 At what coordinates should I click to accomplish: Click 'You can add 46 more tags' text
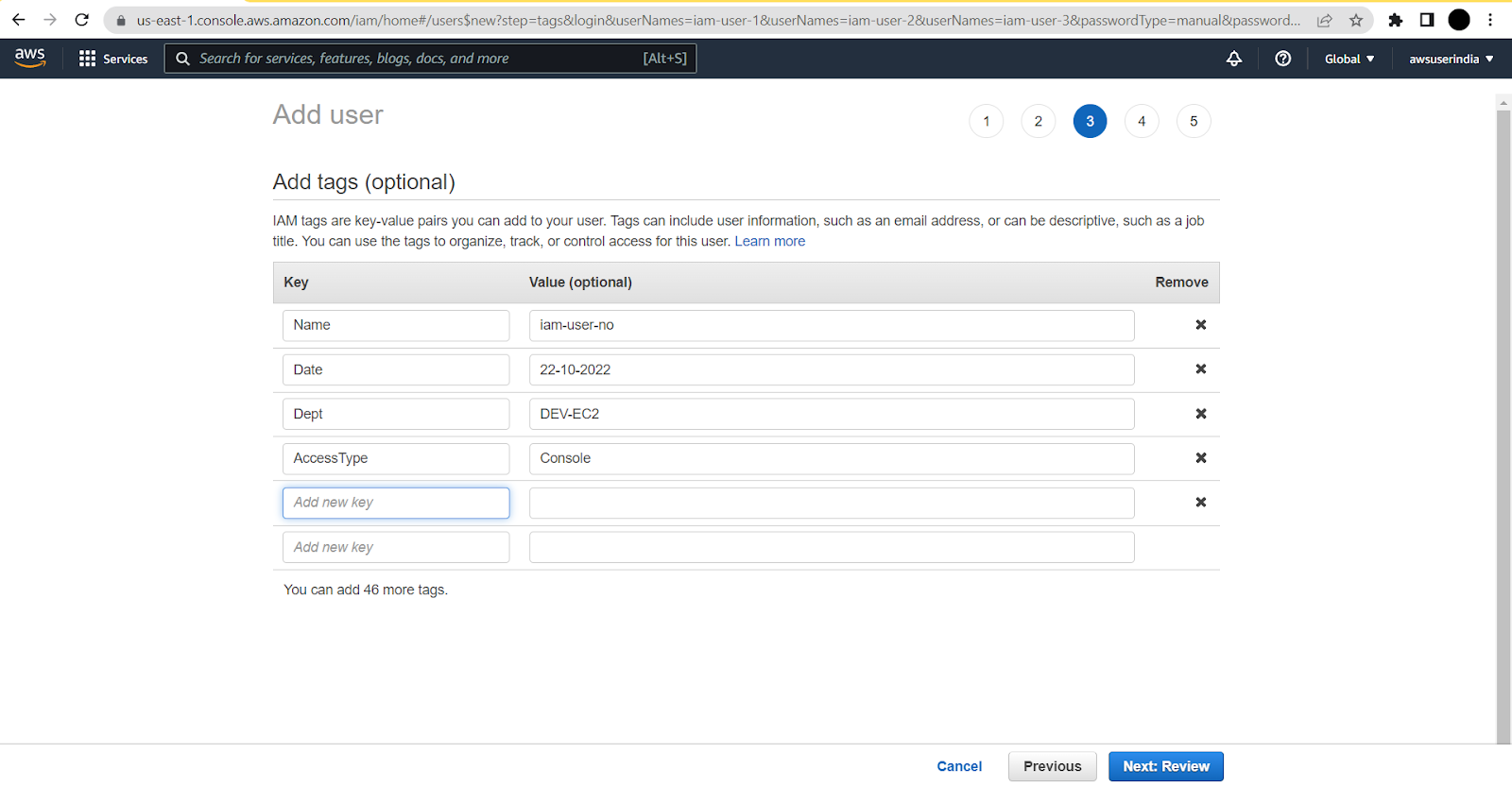(366, 590)
